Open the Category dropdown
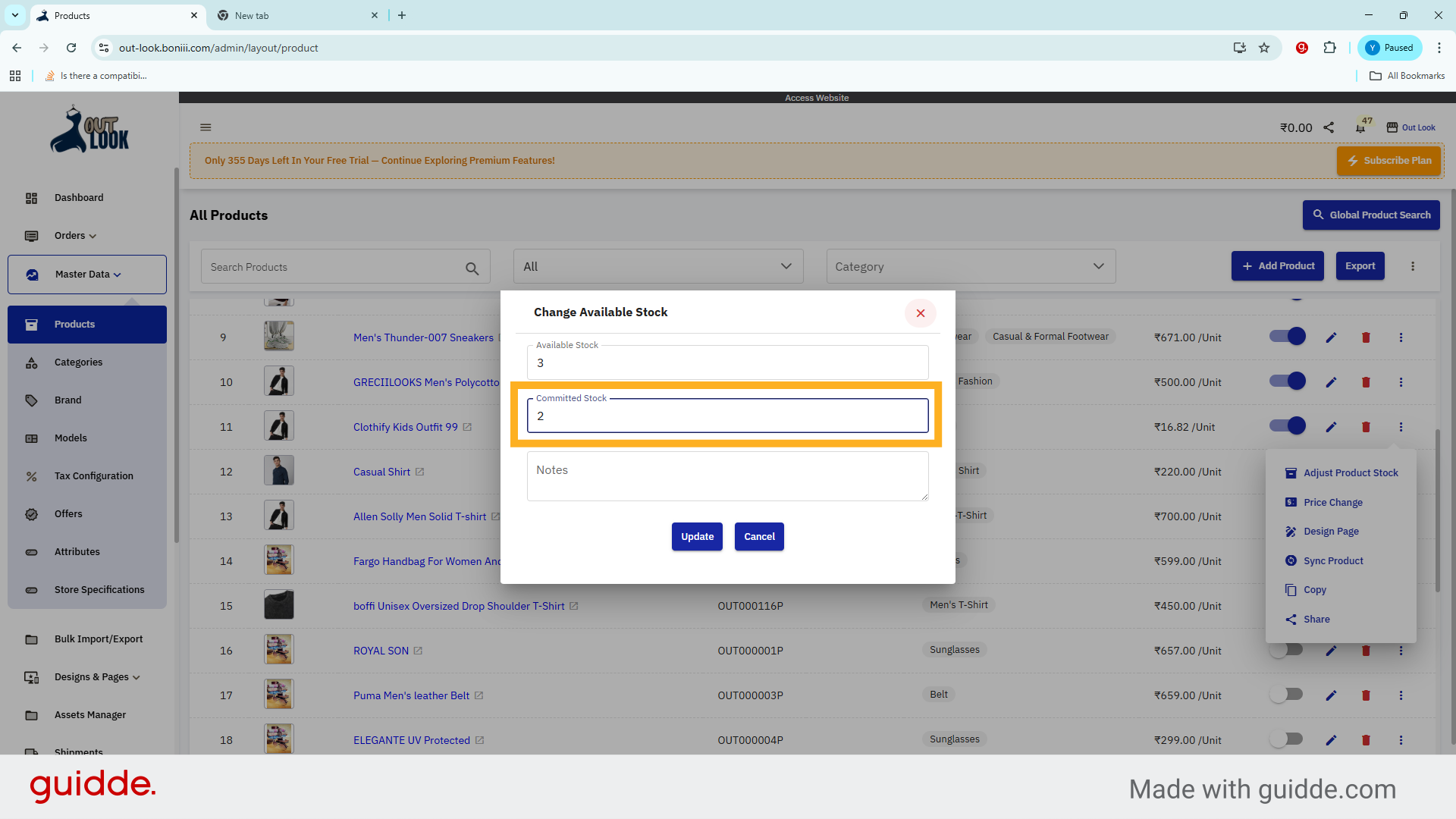The height and width of the screenshot is (819, 1456). [970, 267]
